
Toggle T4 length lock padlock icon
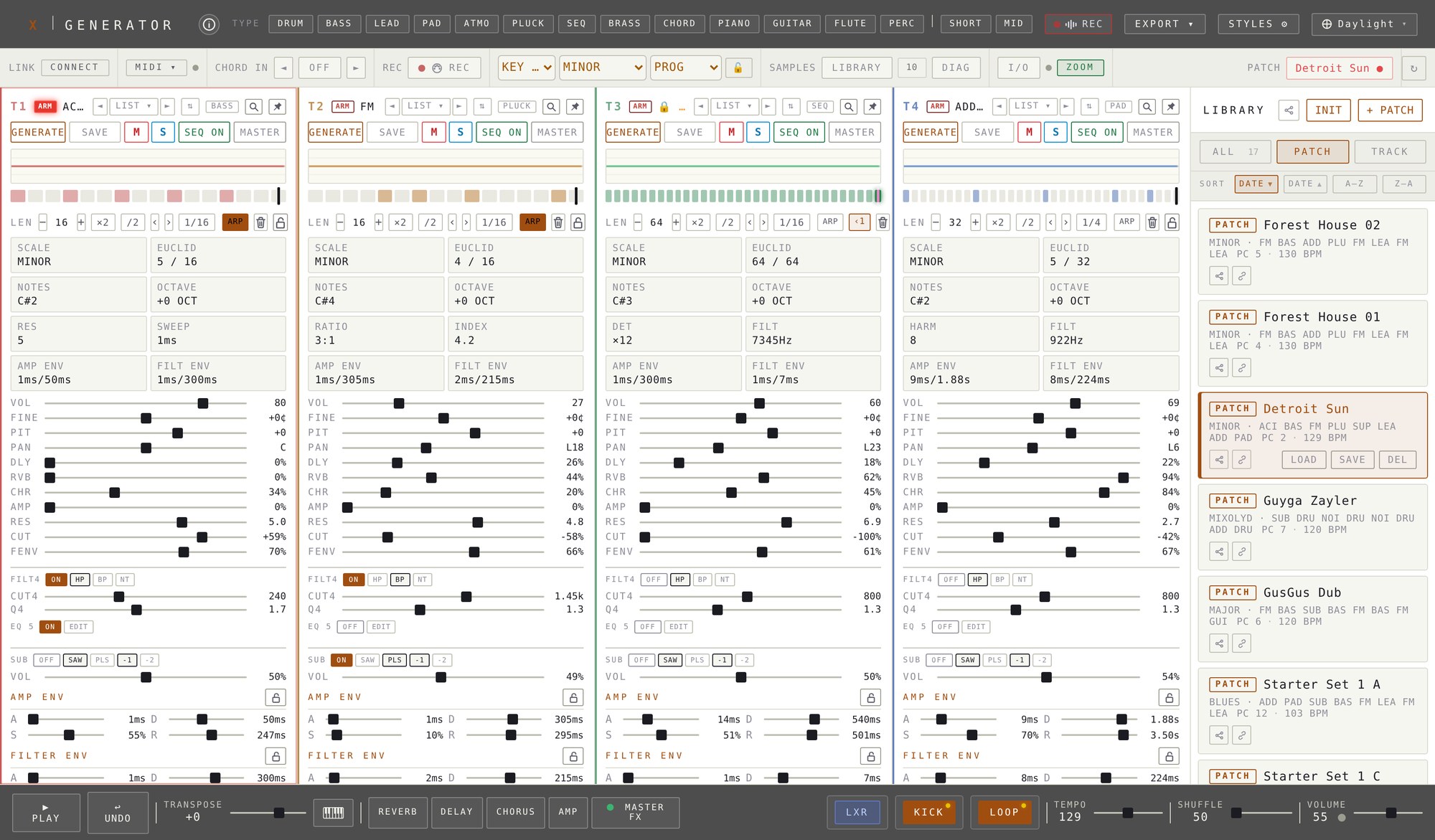[1172, 222]
